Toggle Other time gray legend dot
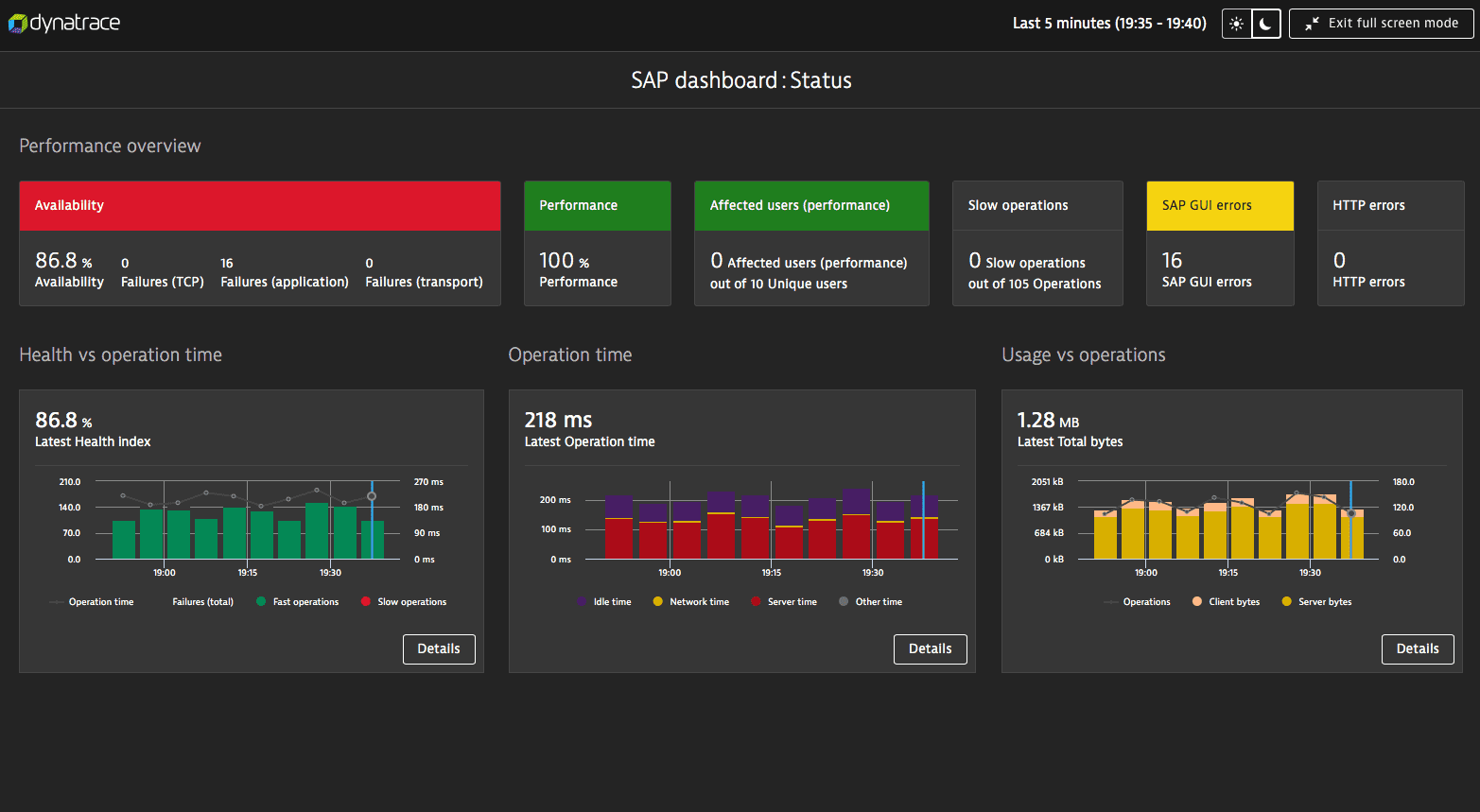The image size is (1480, 812). [x=844, y=601]
